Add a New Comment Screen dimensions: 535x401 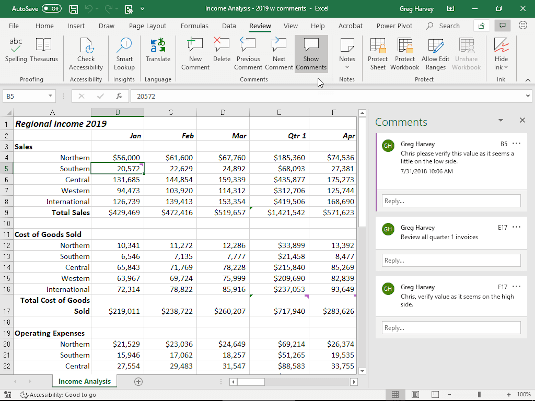195,54
